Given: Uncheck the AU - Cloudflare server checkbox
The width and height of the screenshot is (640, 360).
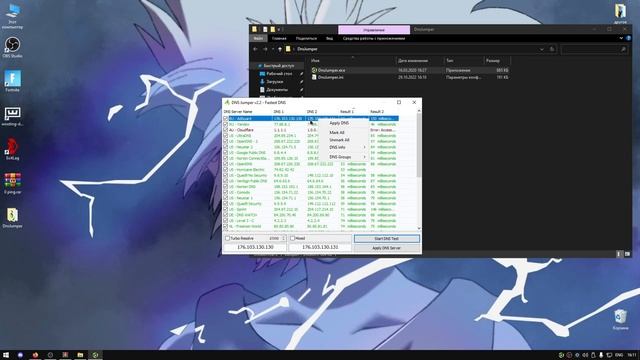Looking at the screenshot, I should coord(225,130).
